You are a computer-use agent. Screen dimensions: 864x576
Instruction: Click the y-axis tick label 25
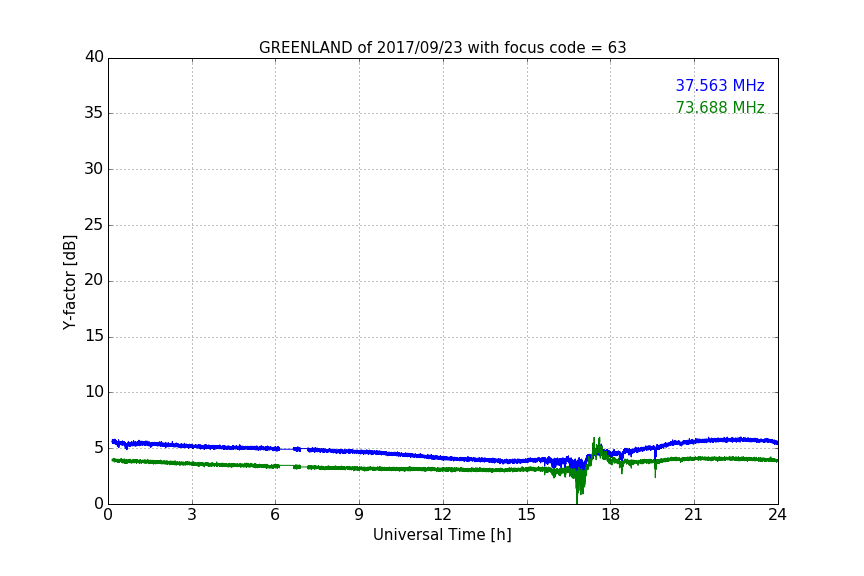pyautogui.click(x=94, y=225)
